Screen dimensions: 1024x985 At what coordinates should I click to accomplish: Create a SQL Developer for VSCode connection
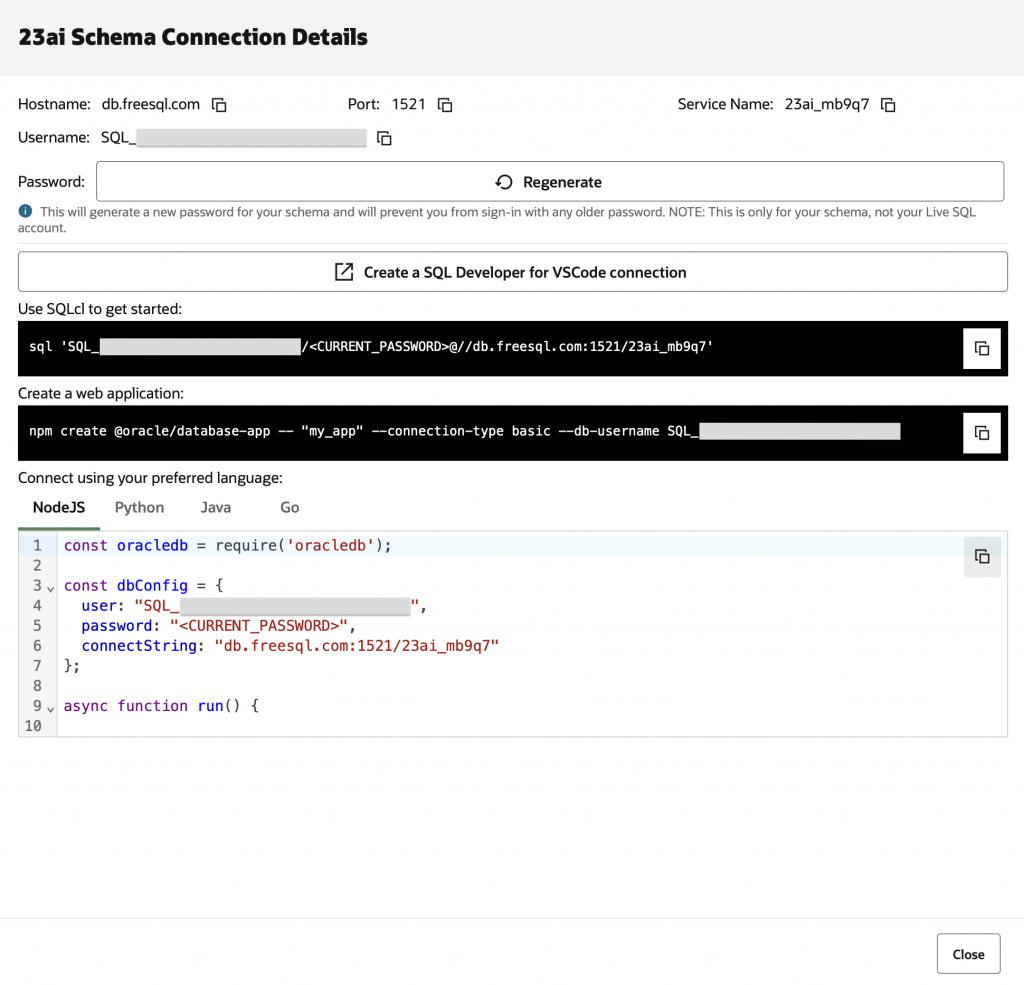tap(512, 271)
